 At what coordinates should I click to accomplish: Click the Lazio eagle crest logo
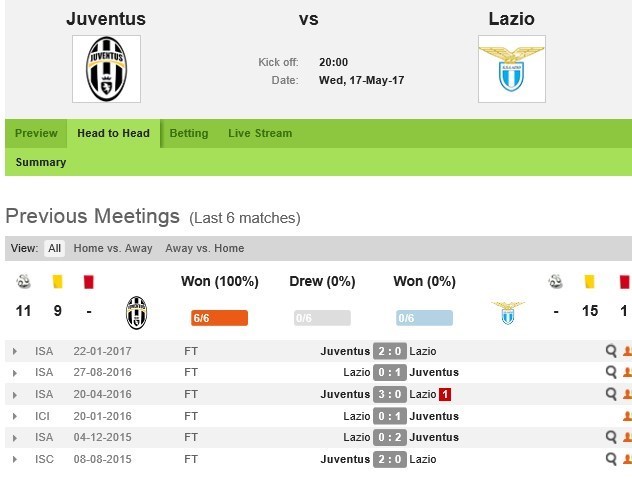511,68
